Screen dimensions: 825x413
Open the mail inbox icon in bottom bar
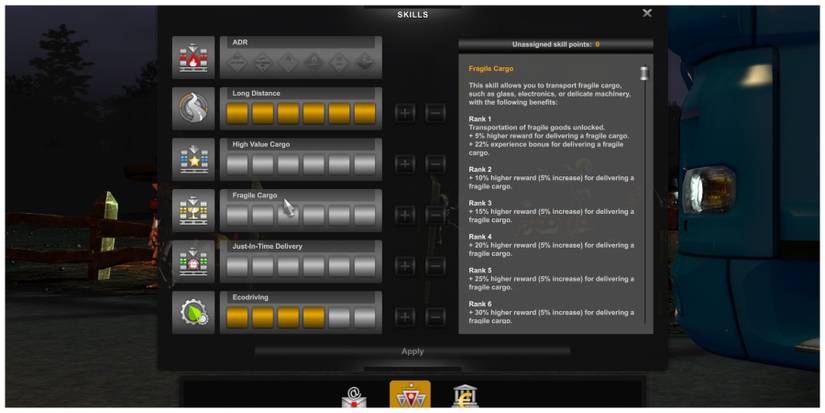pos(354,397)
